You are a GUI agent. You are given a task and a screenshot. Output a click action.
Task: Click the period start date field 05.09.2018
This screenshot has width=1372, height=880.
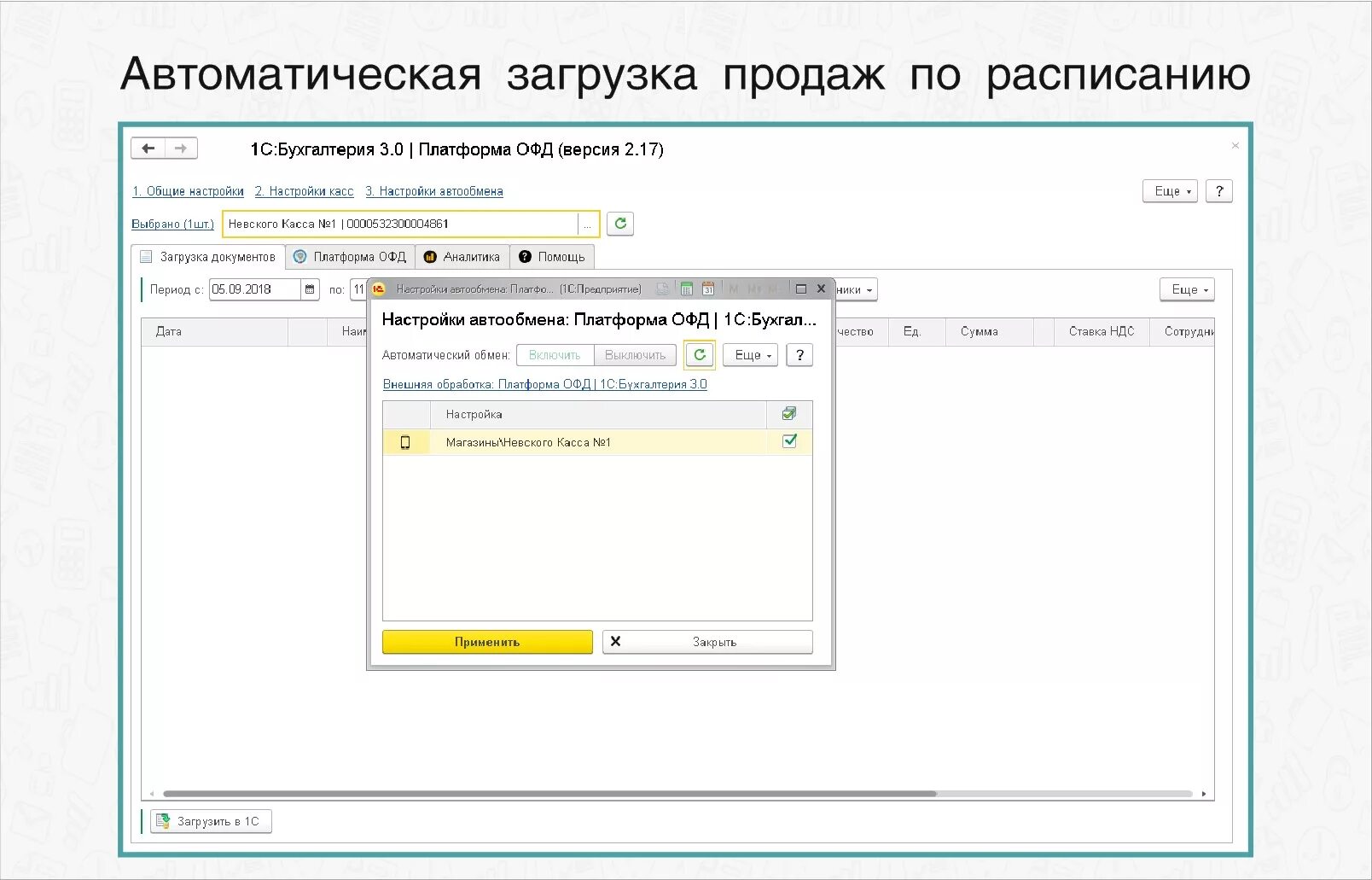pos(255,289)
